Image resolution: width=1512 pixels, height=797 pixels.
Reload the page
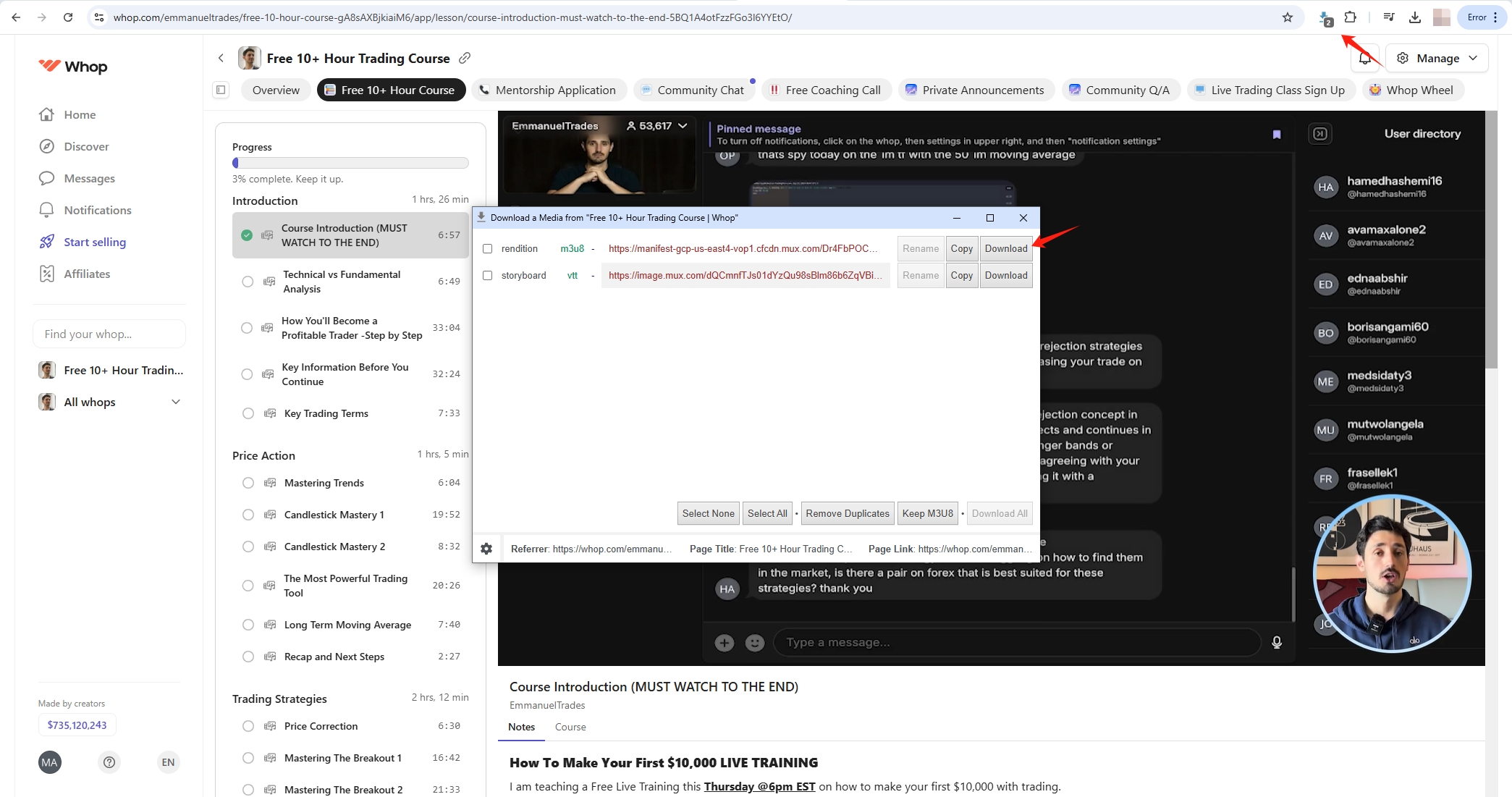68,17
